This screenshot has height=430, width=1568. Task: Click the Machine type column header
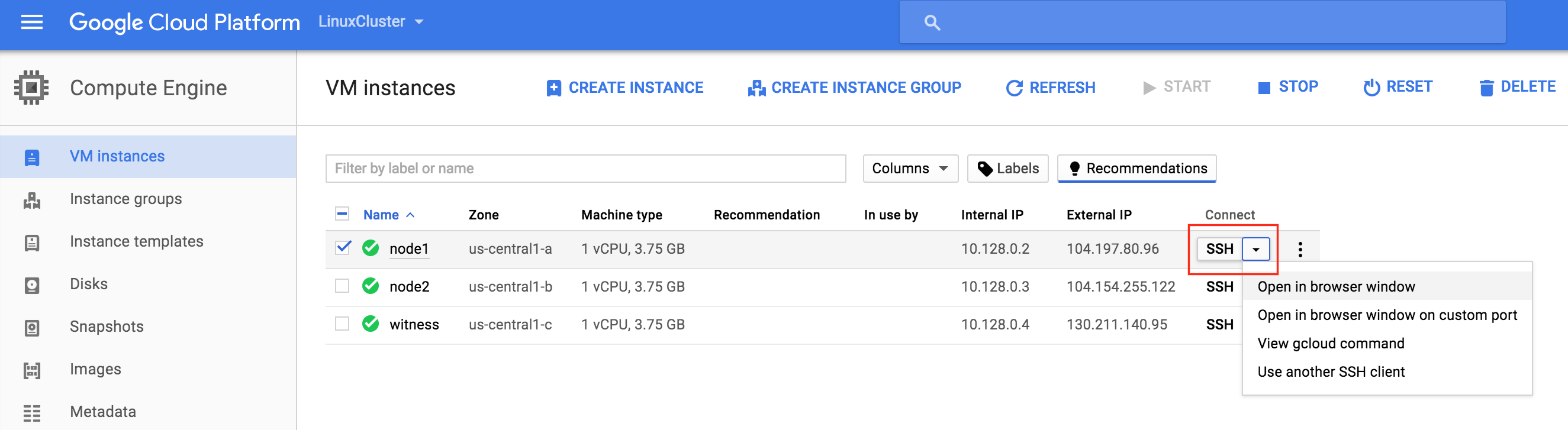622,215
